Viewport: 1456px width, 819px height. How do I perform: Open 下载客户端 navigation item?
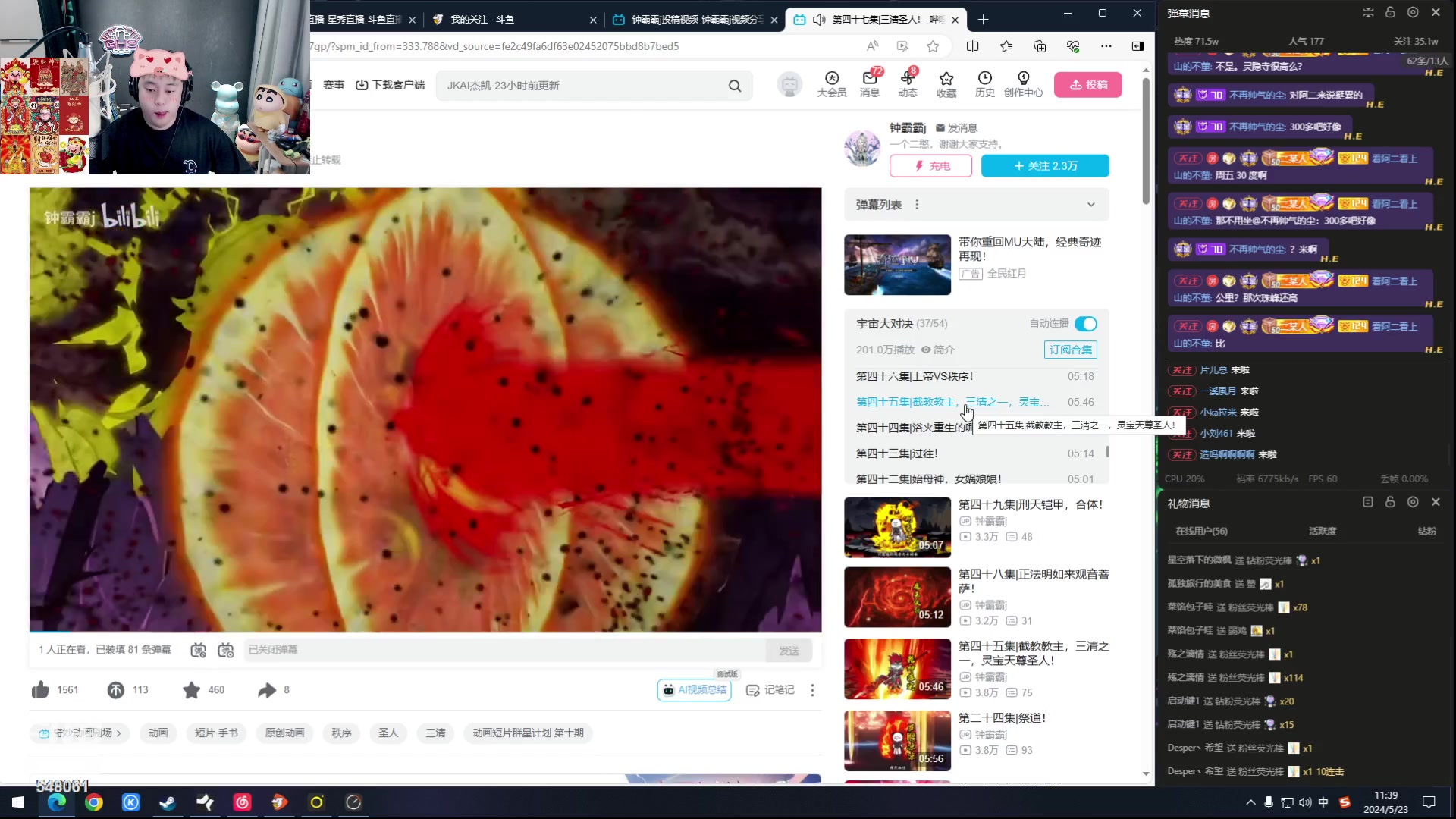click(390, 85)
